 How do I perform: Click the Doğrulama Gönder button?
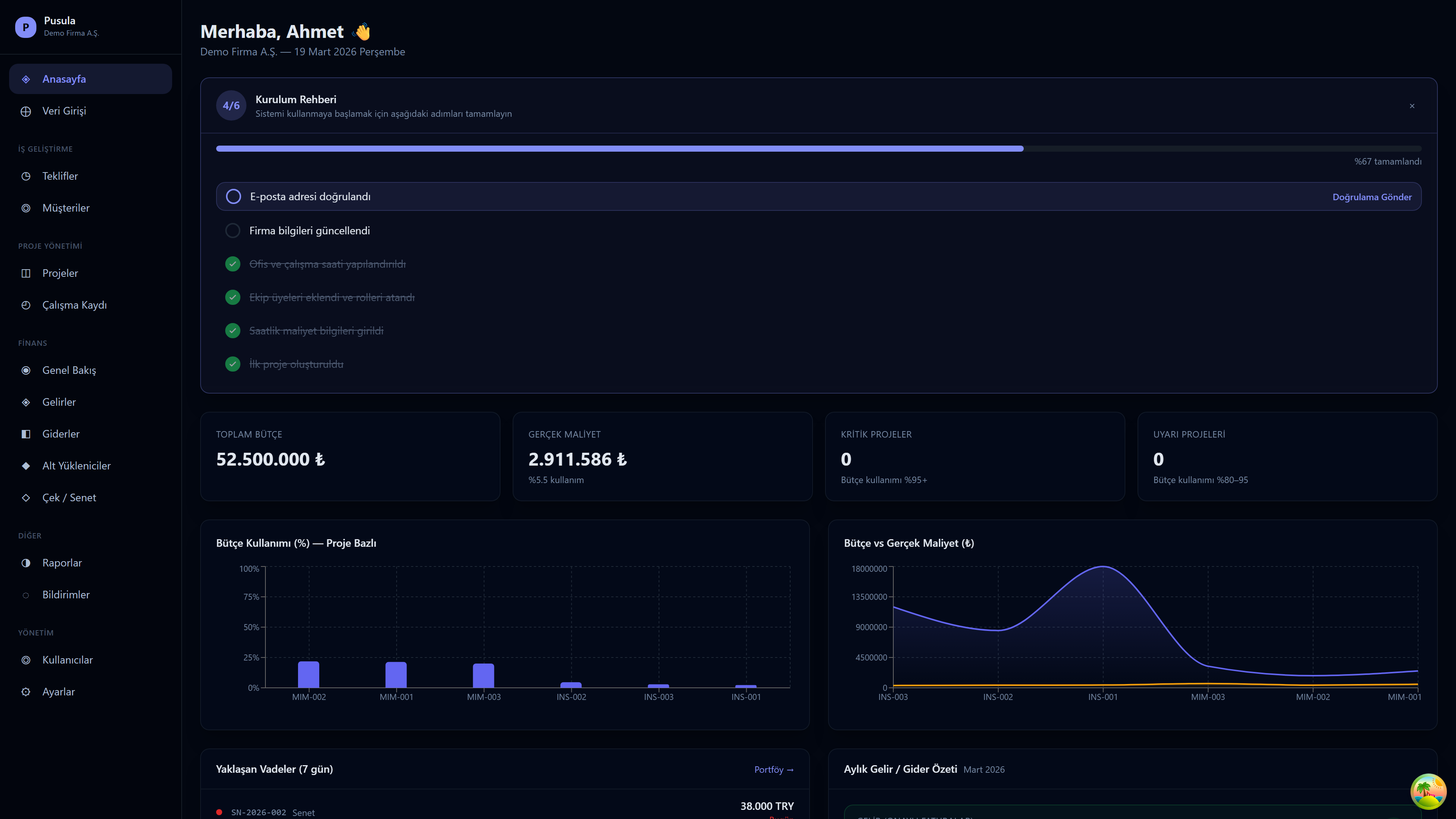[1372, 197]
